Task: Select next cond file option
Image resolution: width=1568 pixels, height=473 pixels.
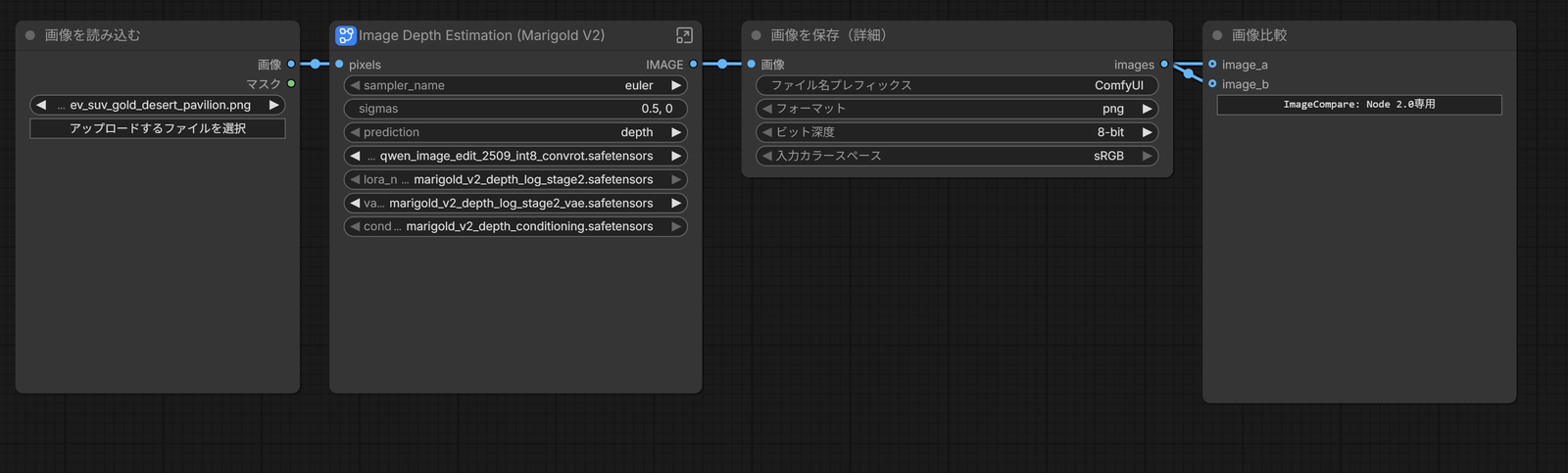Action: click(x=676, y=226)
